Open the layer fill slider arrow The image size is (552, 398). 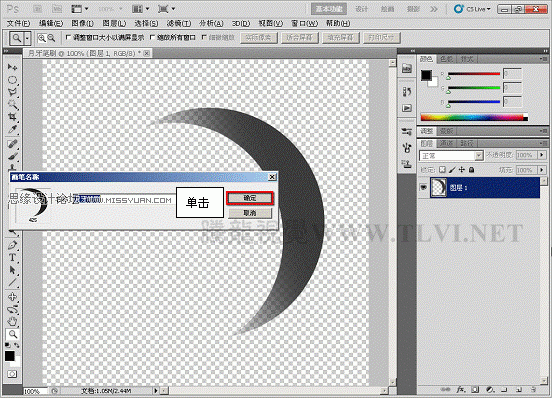pos(542,170)
